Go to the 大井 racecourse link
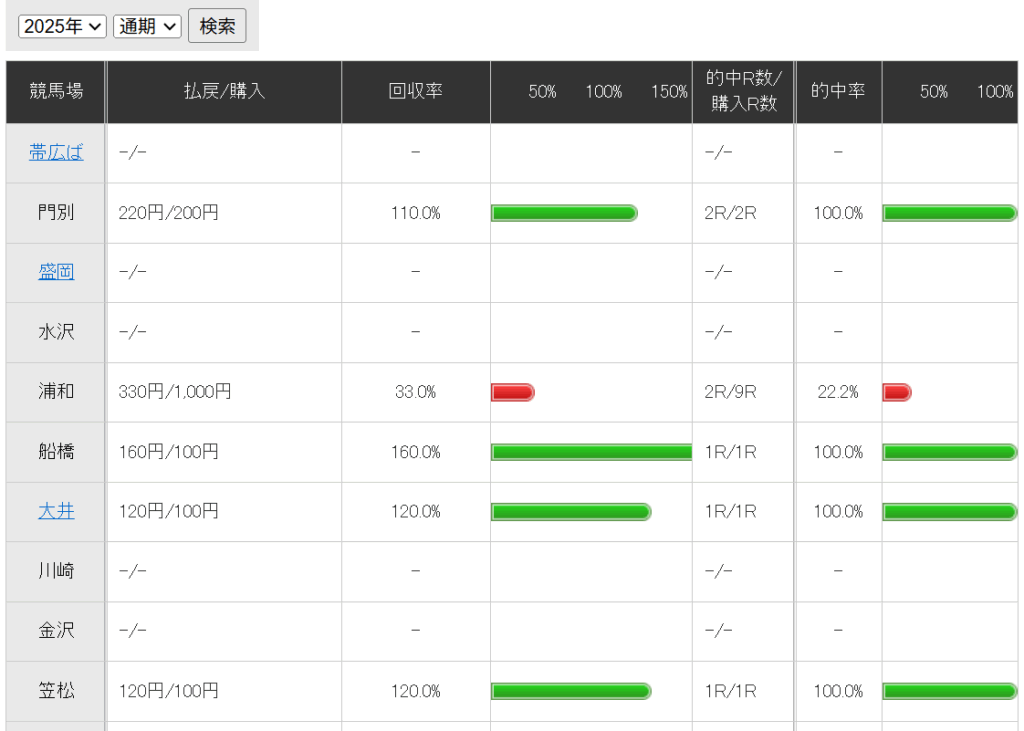This screenshot has height=731, width=1024. point(56,511)
